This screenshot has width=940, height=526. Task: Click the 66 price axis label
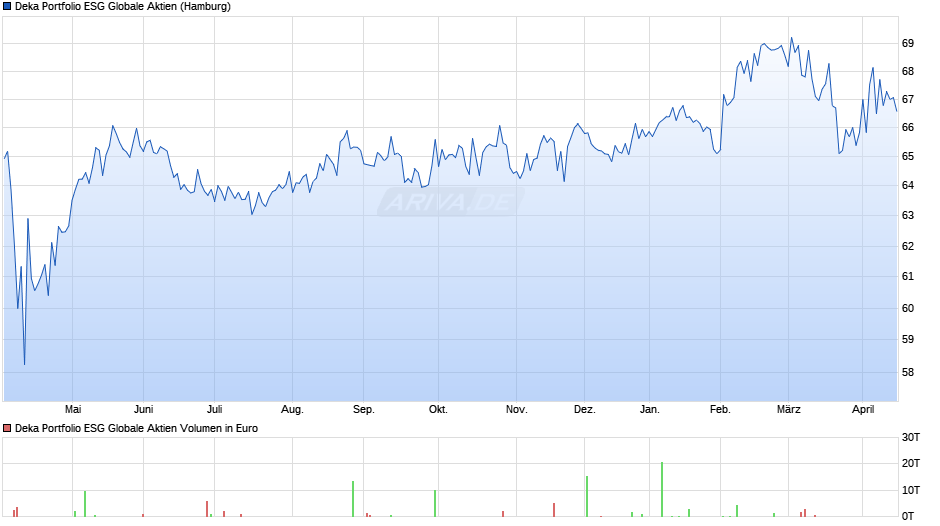(908, 127)
